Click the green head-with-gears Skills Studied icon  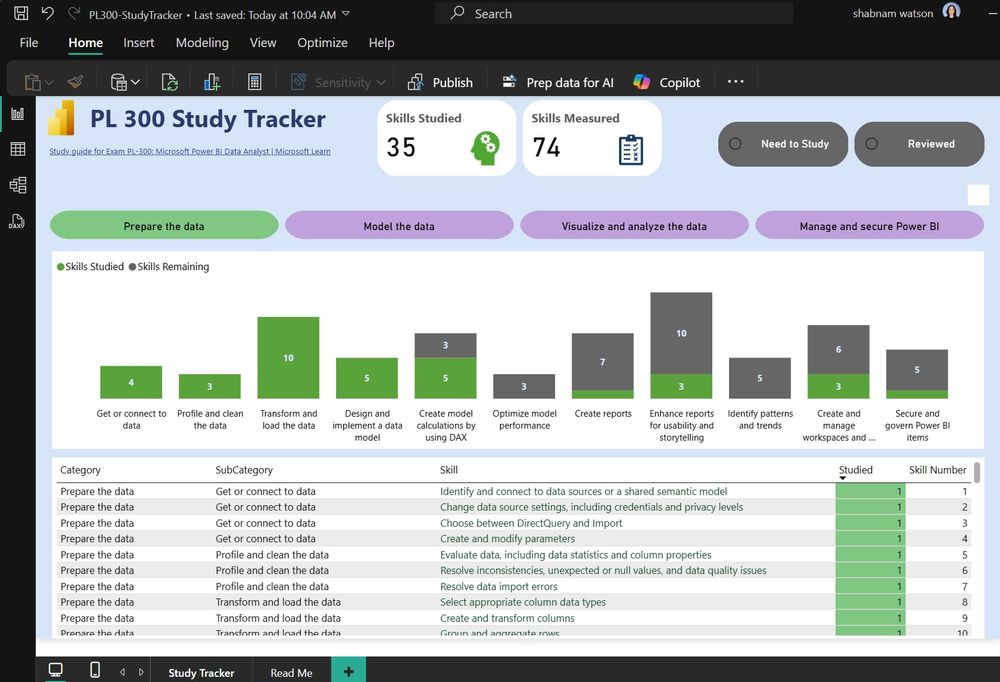click(x=485, y=149)
